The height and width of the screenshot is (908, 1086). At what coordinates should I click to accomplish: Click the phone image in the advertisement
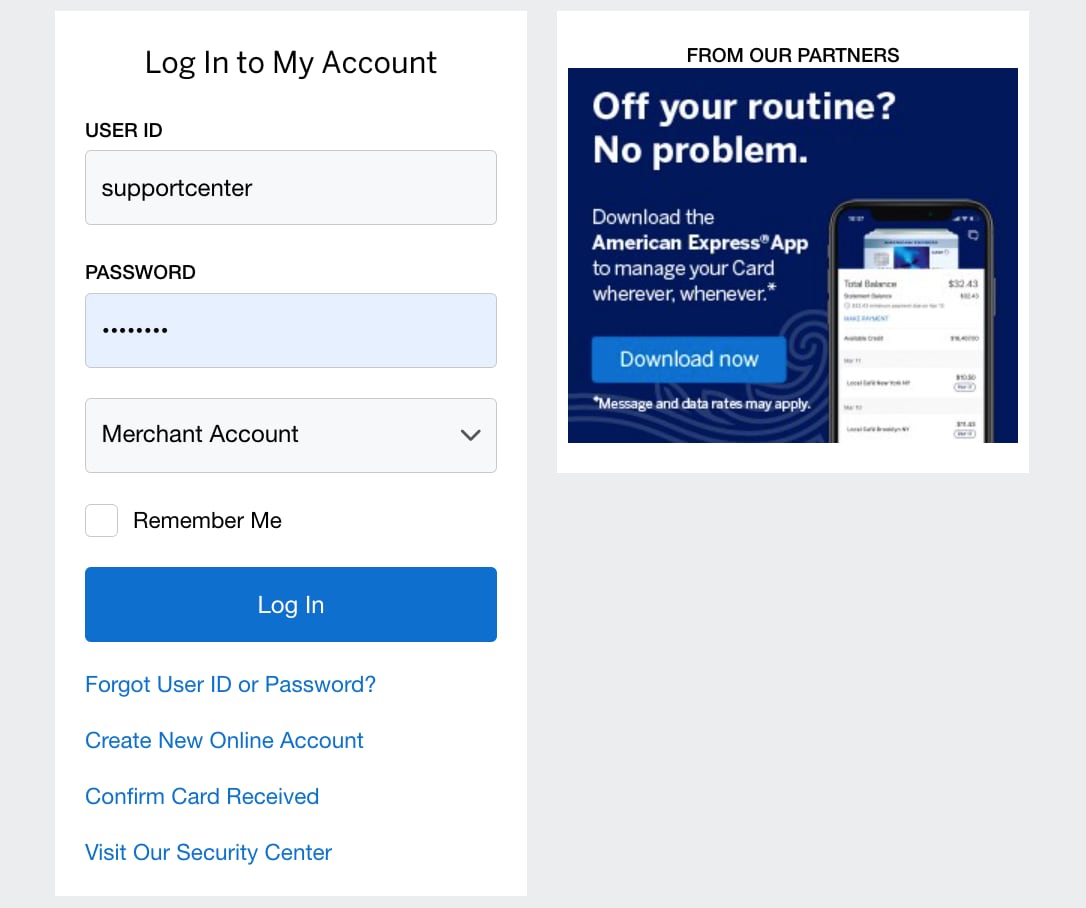[910, 320]
